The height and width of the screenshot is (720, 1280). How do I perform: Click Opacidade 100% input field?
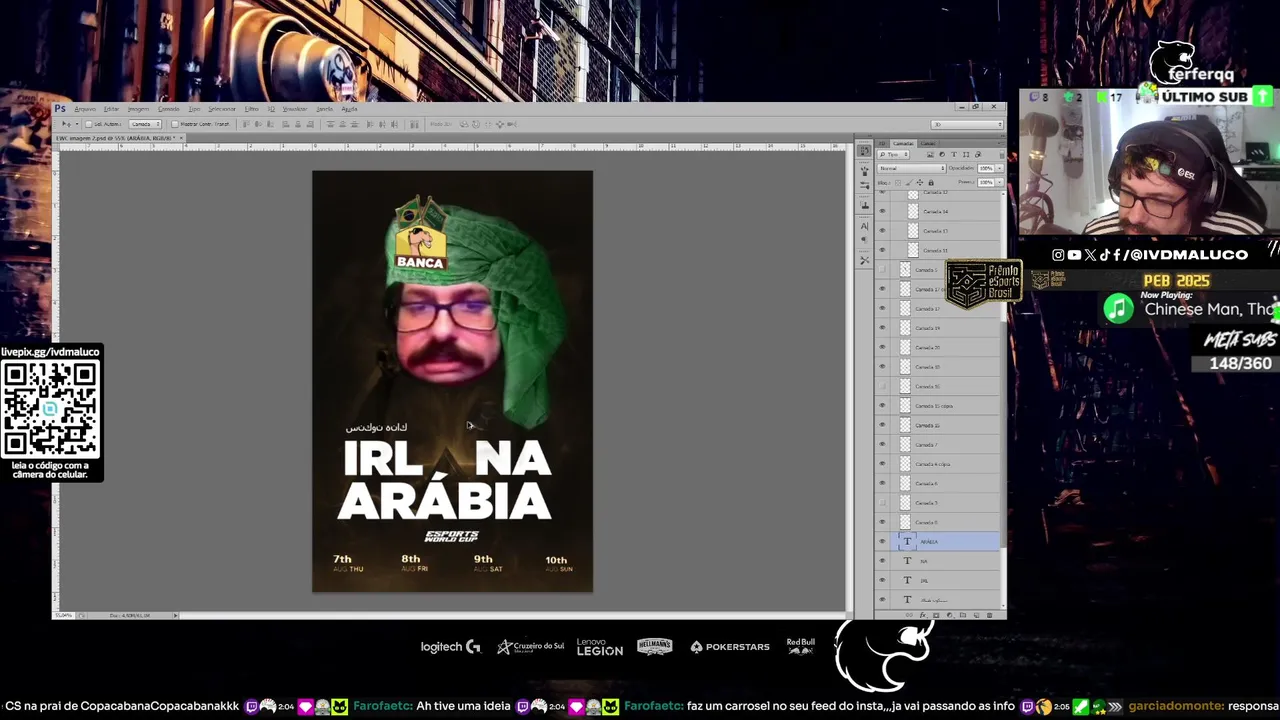(x=986, y=168)
